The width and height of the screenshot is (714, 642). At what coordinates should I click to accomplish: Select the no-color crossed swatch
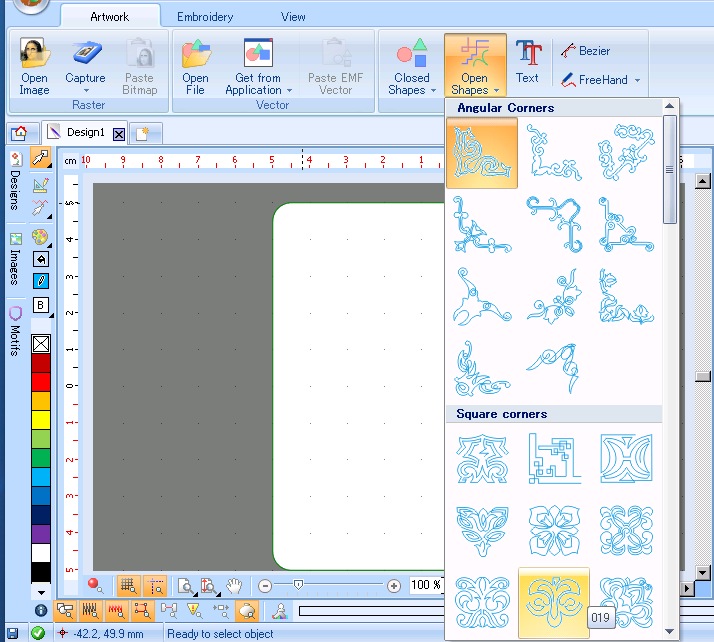pos(41,344)
